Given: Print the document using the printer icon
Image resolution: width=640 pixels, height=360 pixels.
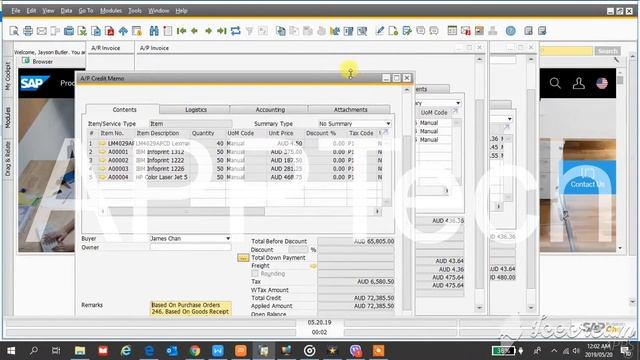Looking at the screenshot, I should (x=28, y=31).
